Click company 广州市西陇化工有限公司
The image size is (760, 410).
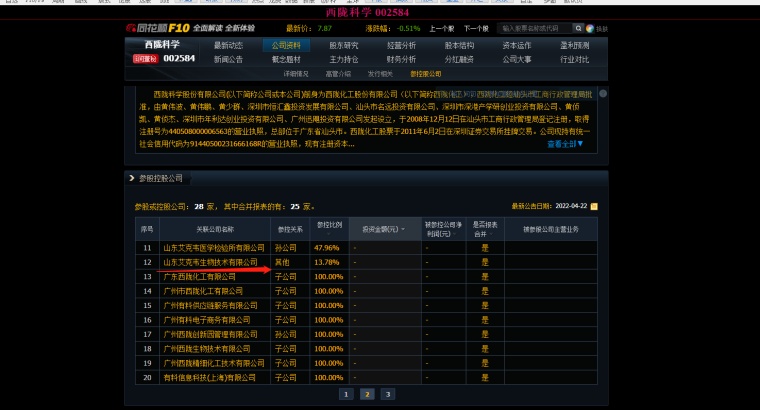pos(203,291)
